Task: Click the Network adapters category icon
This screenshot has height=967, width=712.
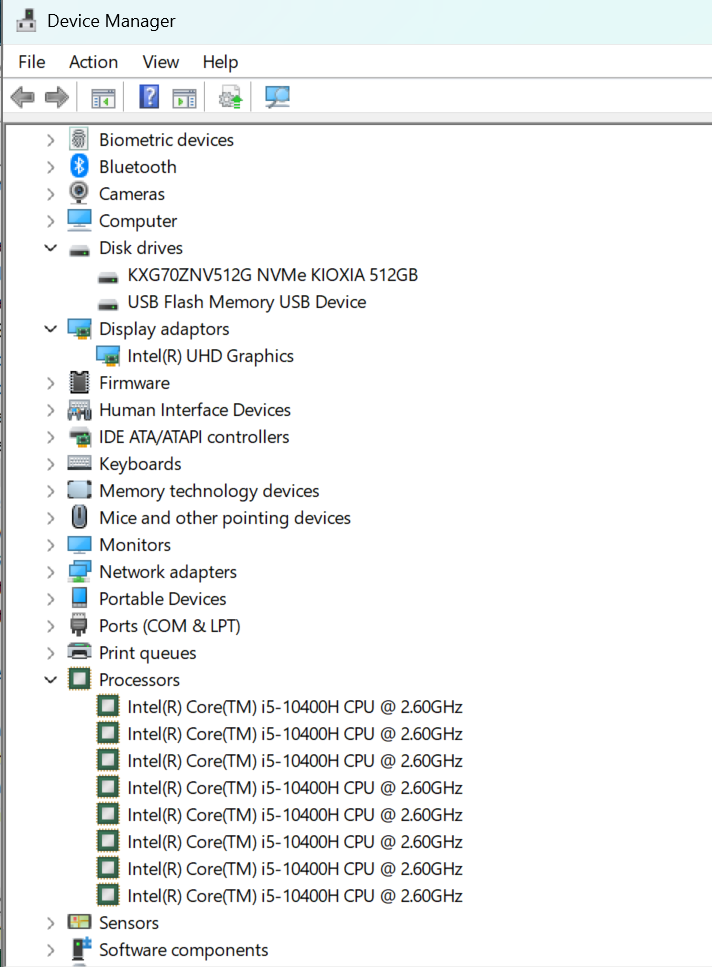Action: tap(79, 572)
